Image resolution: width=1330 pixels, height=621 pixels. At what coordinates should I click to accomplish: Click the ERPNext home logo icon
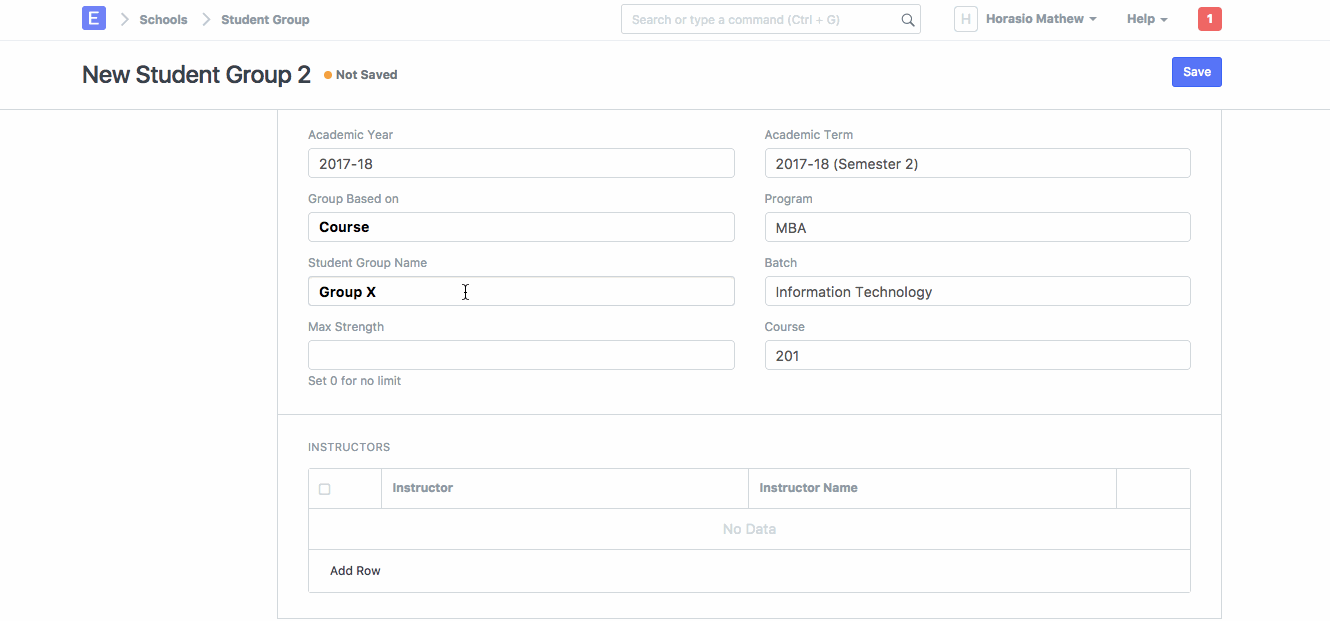point(93,19)
